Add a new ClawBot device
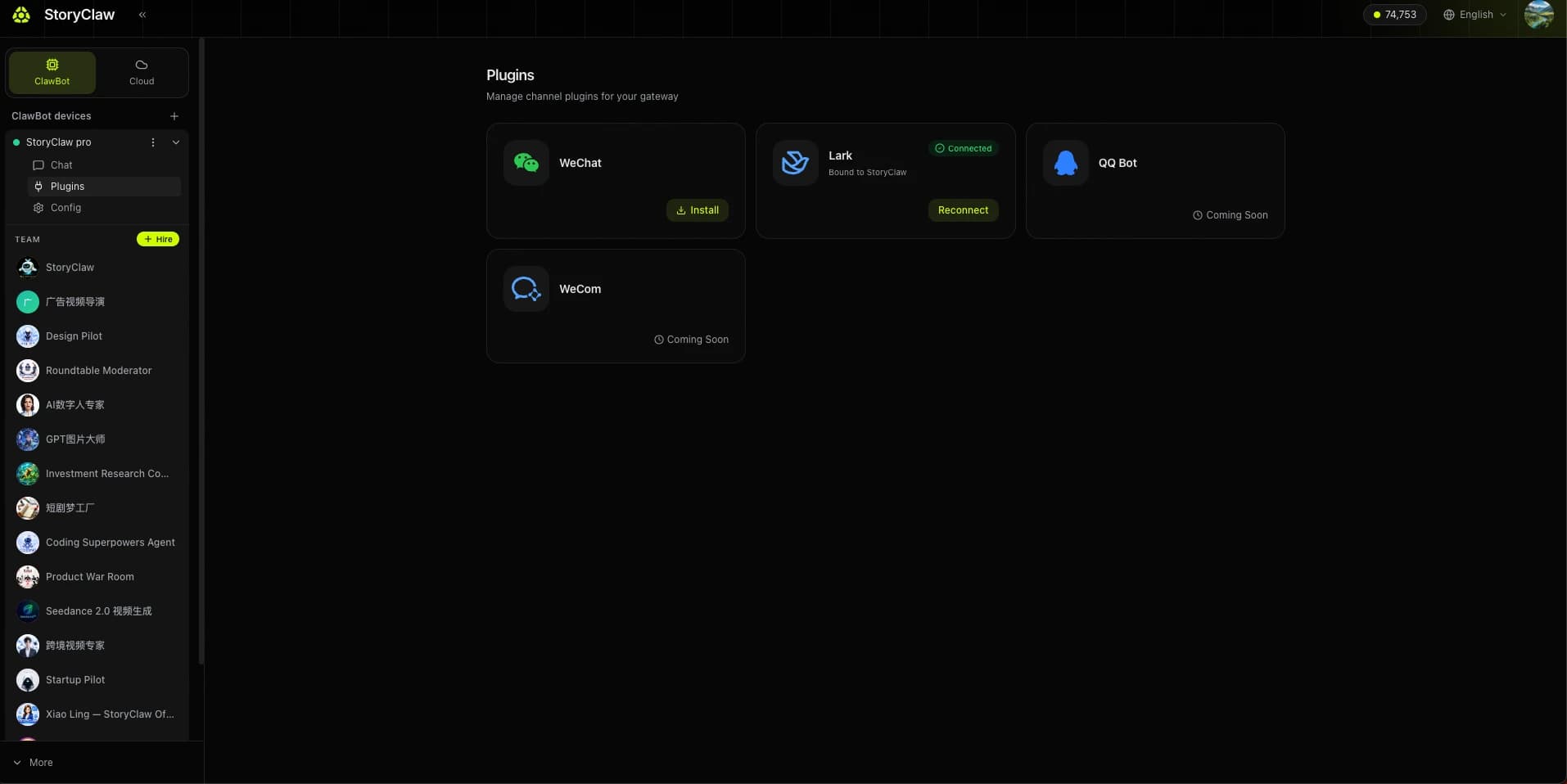The image size is (1567, 784). click(x=174, y=116)
